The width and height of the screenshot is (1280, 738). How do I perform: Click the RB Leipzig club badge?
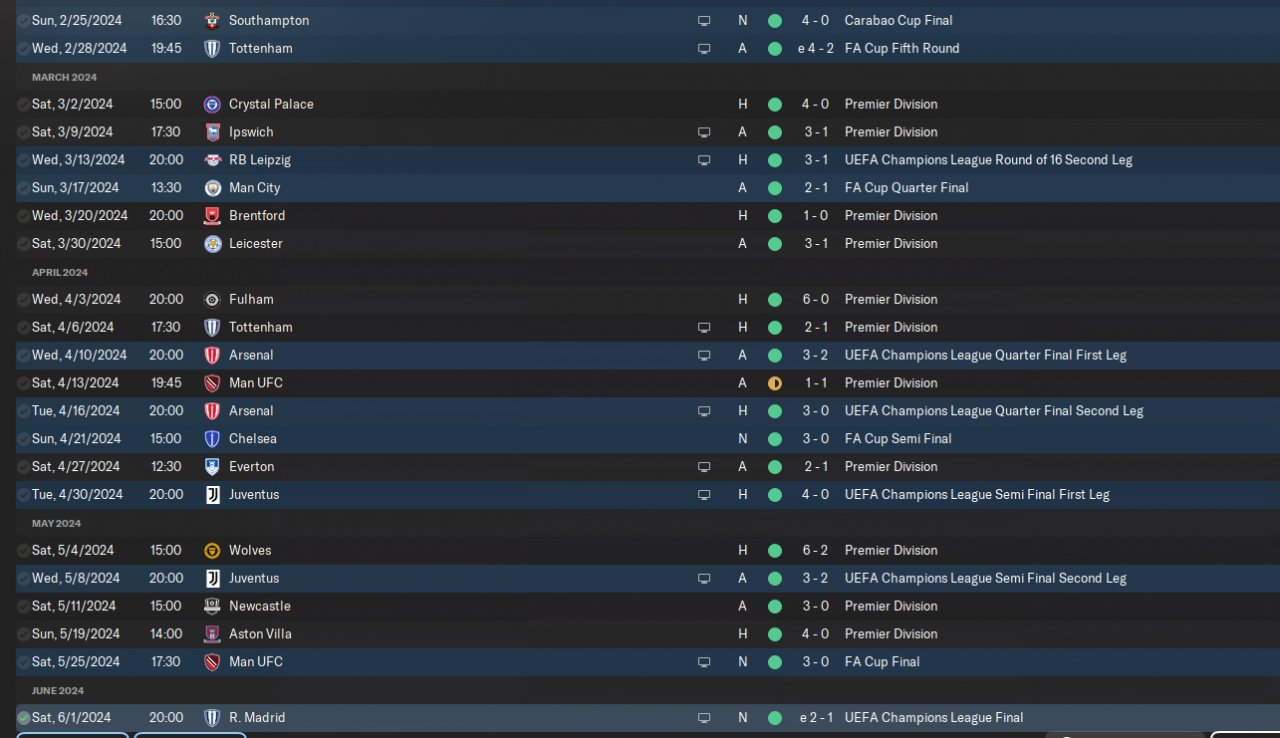click(212, 160)
